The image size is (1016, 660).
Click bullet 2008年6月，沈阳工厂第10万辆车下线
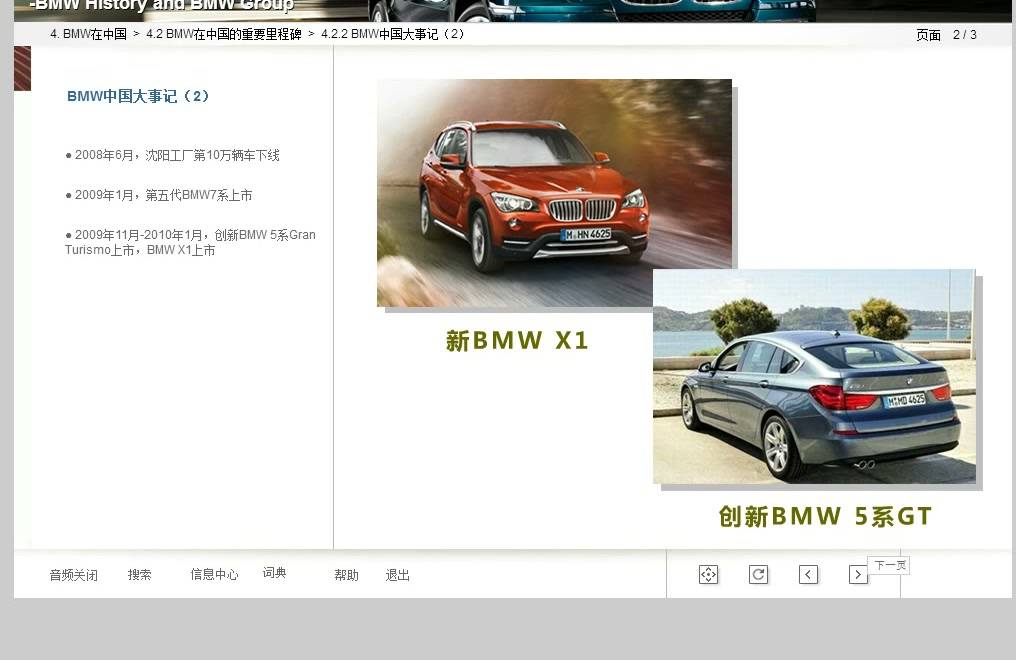[x=172, y=155]
